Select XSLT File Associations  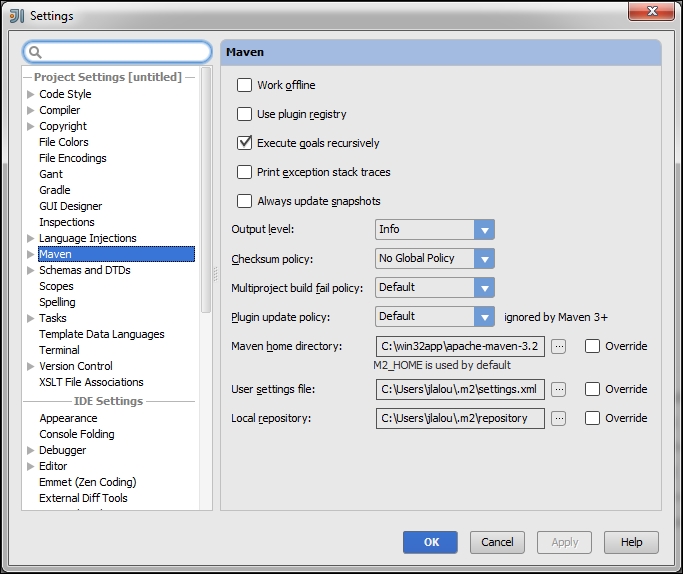[x=91, y=382]
